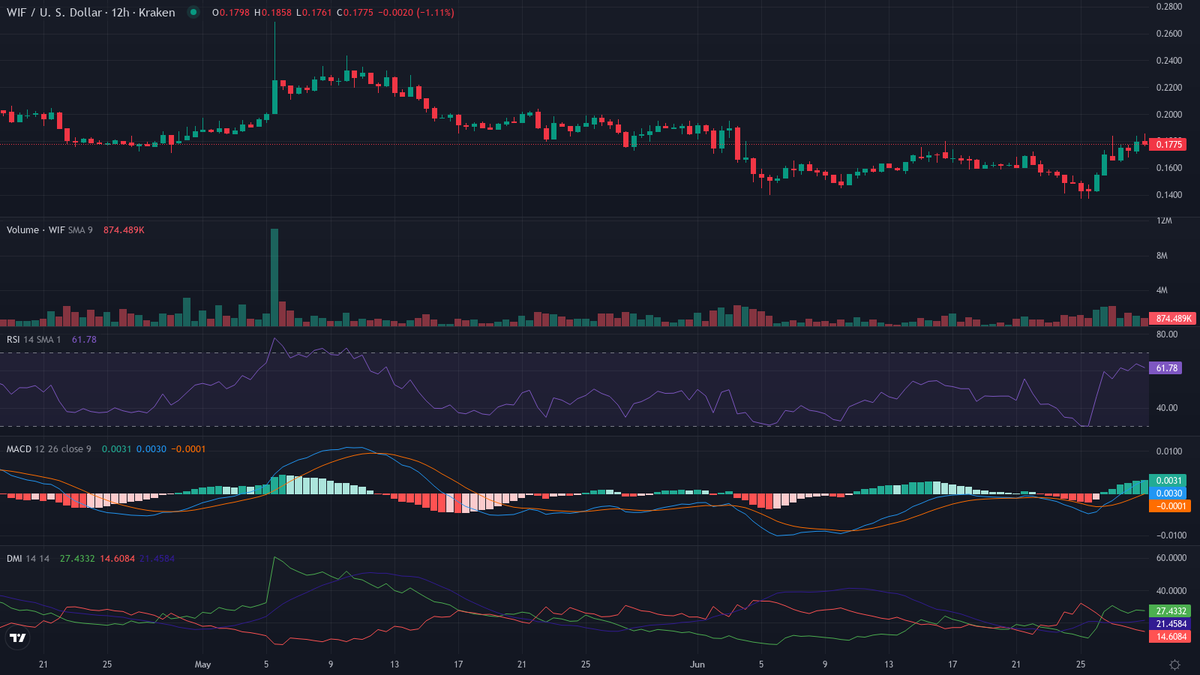The height and width of the screenshot is (675, 1200).
Task: Open chart settings gear icon
Action: pos(1174,664)
